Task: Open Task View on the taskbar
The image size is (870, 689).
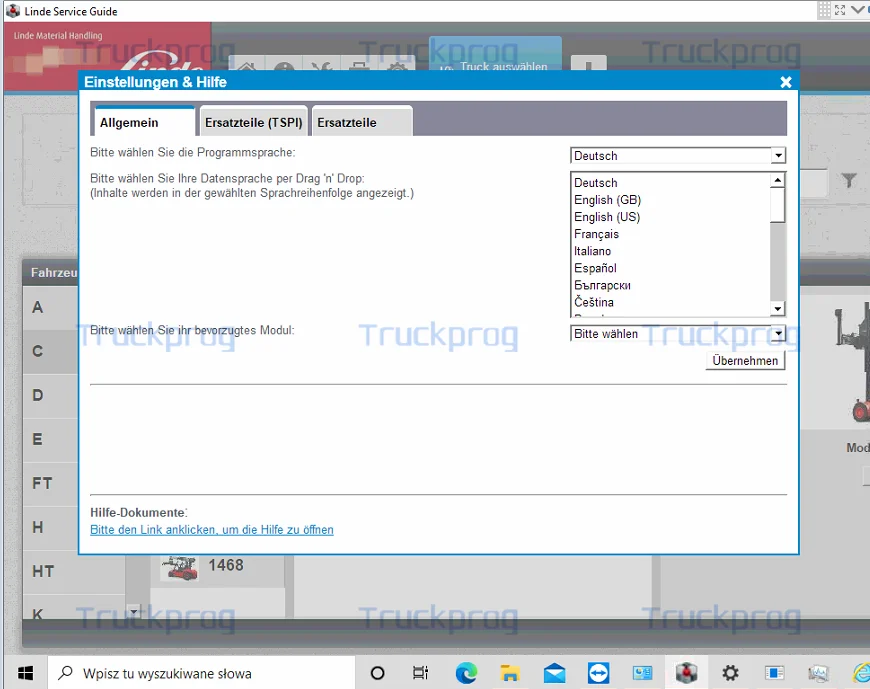Action: coord(421,673)
